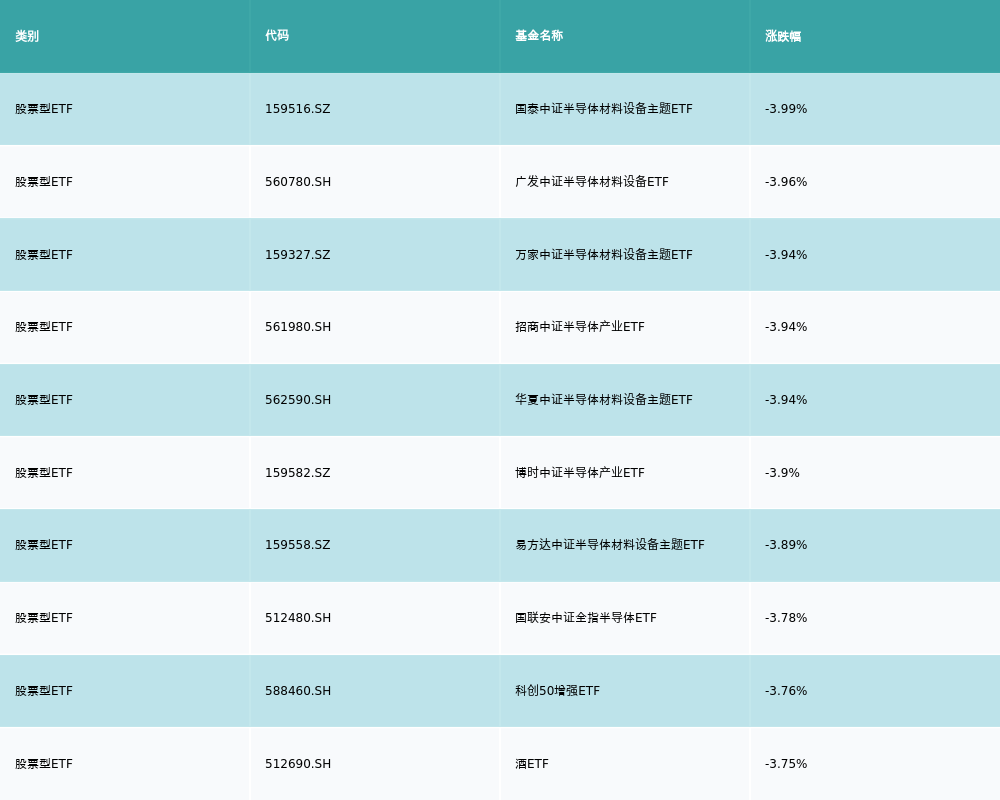Click the -3.75% change value

coord(786,764)
